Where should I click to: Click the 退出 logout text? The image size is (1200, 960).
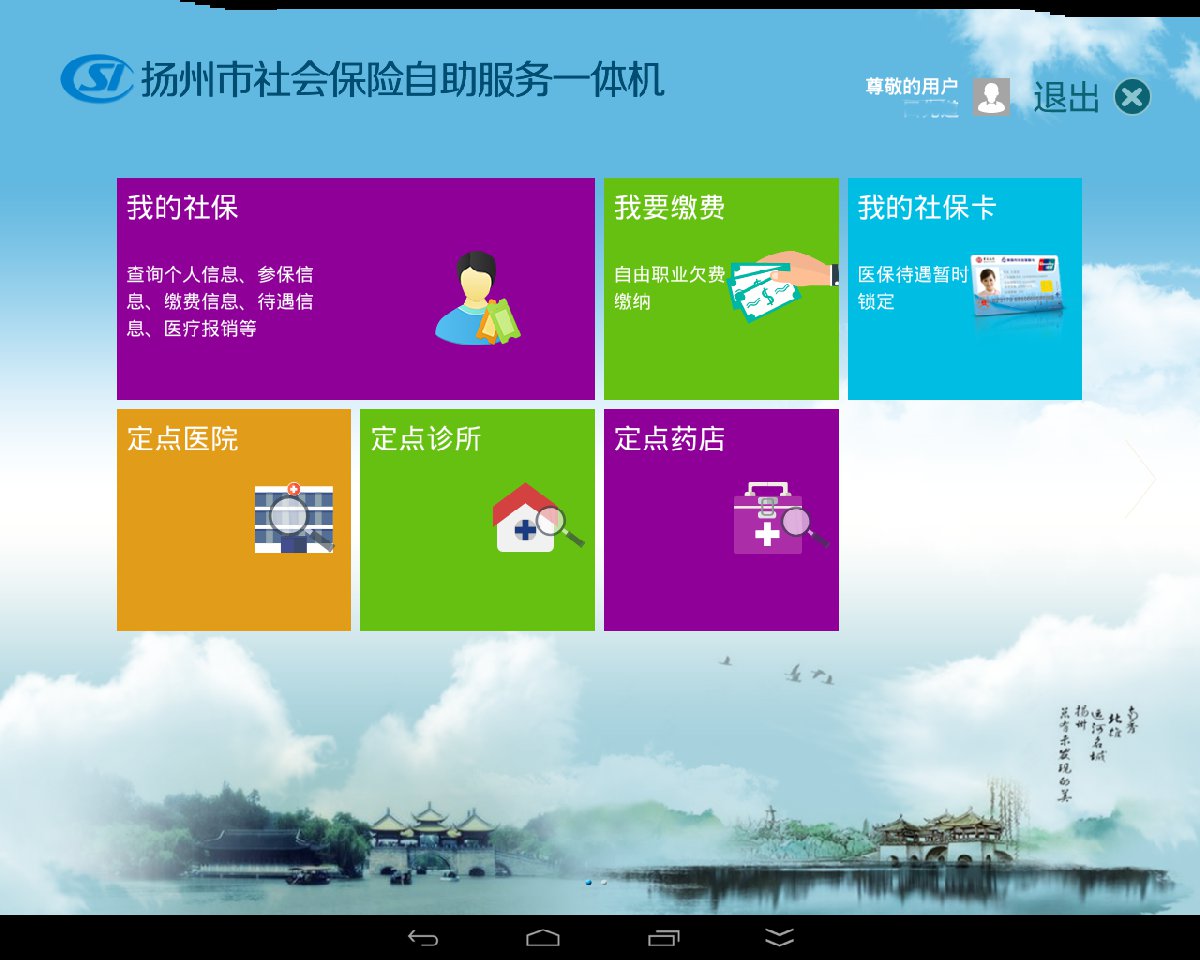pos(1066,98)
